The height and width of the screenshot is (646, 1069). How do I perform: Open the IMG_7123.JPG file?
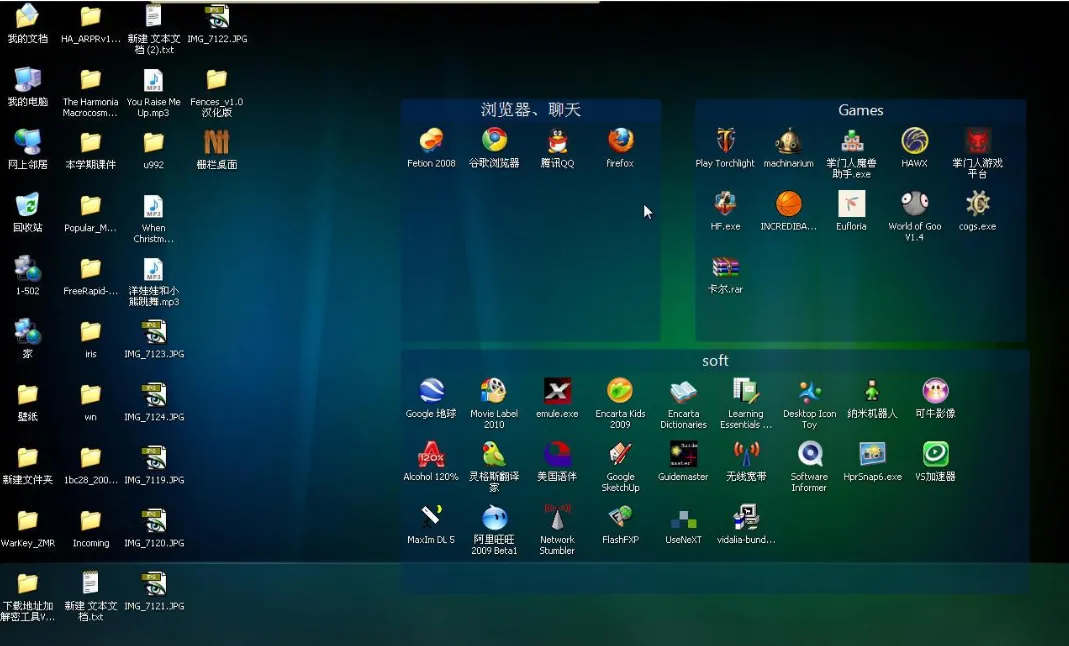(x=153, y=331)
